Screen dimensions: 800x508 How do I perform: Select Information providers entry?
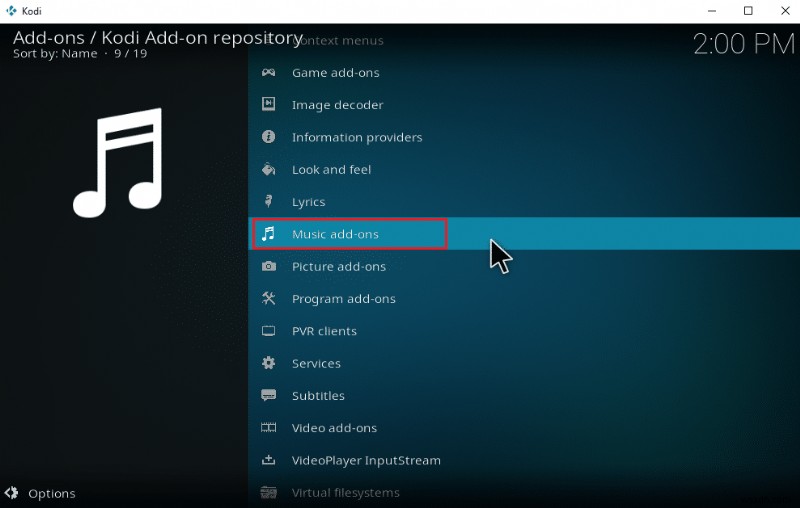point(524,137)
